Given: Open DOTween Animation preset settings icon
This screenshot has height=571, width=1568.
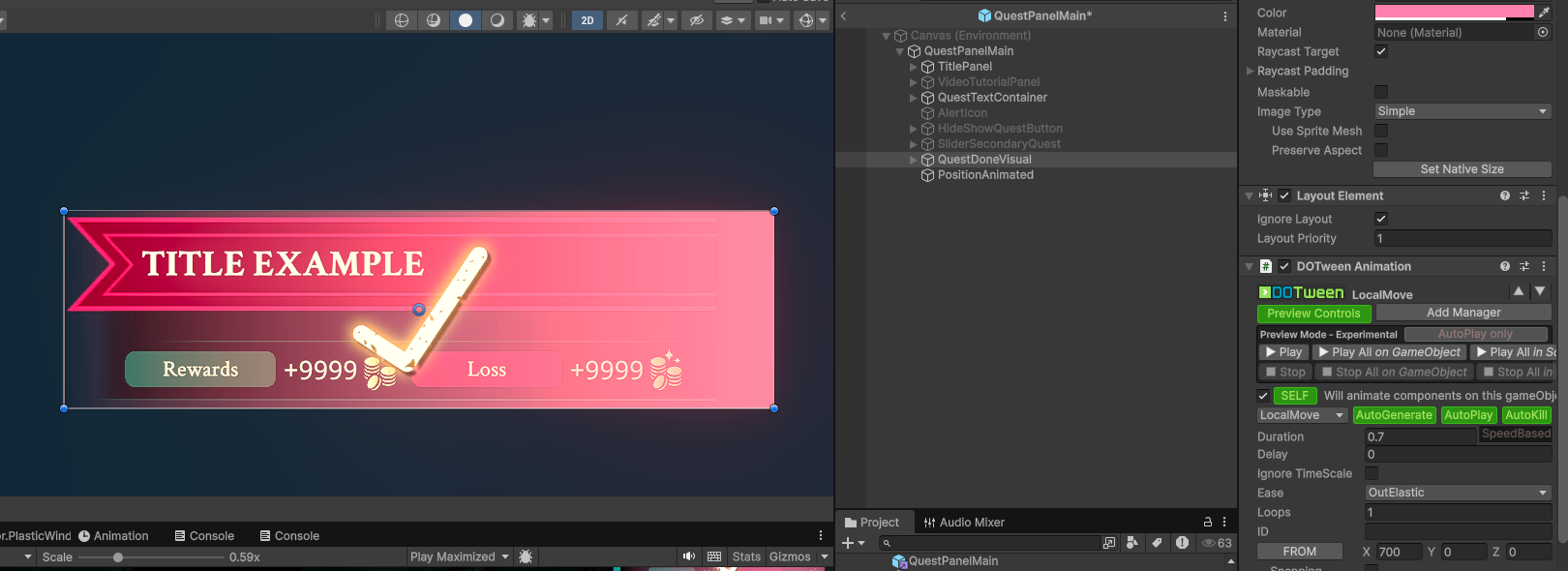Looking at the screenshot, I should pos(1524,266).
